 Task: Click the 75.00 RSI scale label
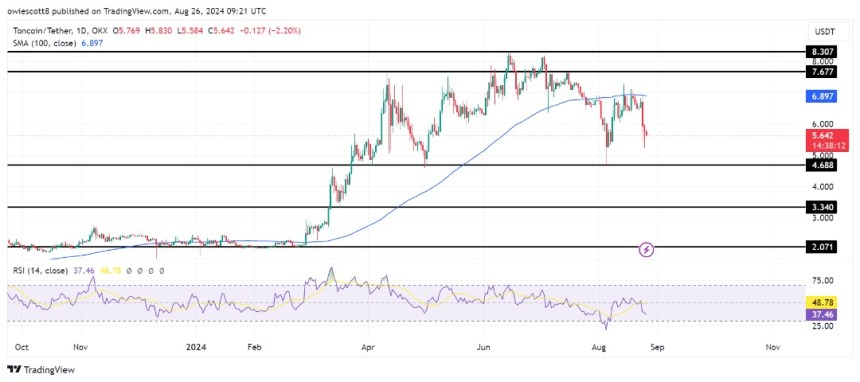(x=822, y=280)
